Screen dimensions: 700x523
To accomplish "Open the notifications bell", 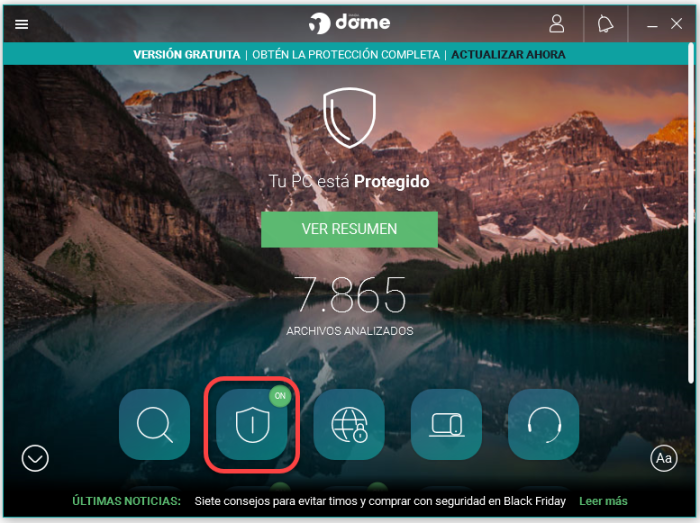I will 605,24.
